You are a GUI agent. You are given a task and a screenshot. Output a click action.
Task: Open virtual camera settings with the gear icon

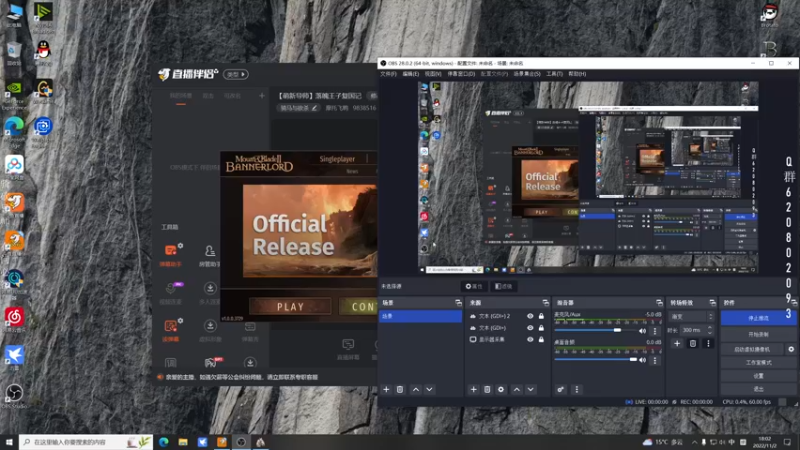pyautogui.click(x=791, y=349)
